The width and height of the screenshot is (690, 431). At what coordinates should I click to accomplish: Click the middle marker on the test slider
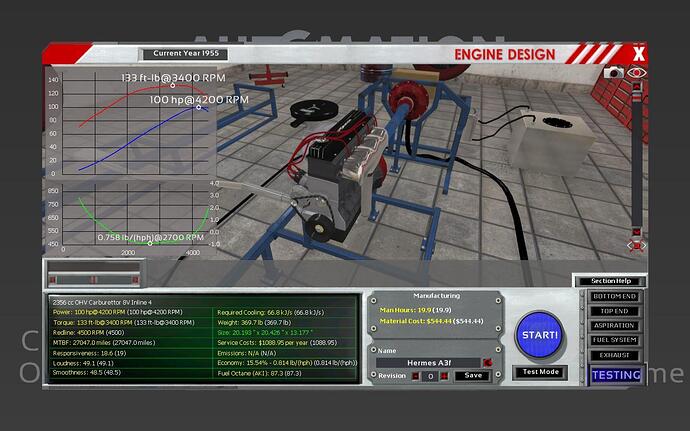click(x=94, y=279)
